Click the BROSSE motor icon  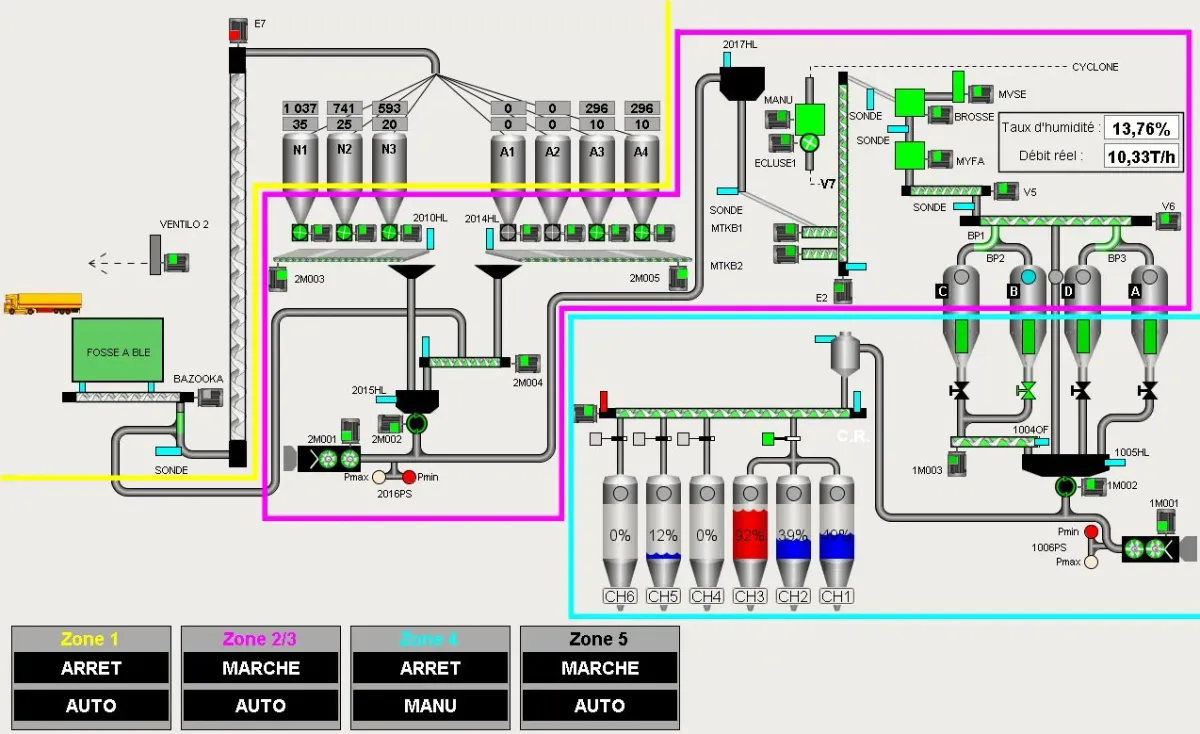pos(940,116)
